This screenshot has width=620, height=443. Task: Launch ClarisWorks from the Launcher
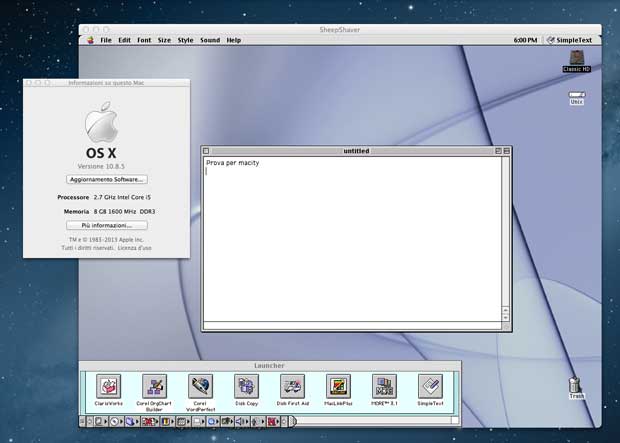tap(108, 386)
